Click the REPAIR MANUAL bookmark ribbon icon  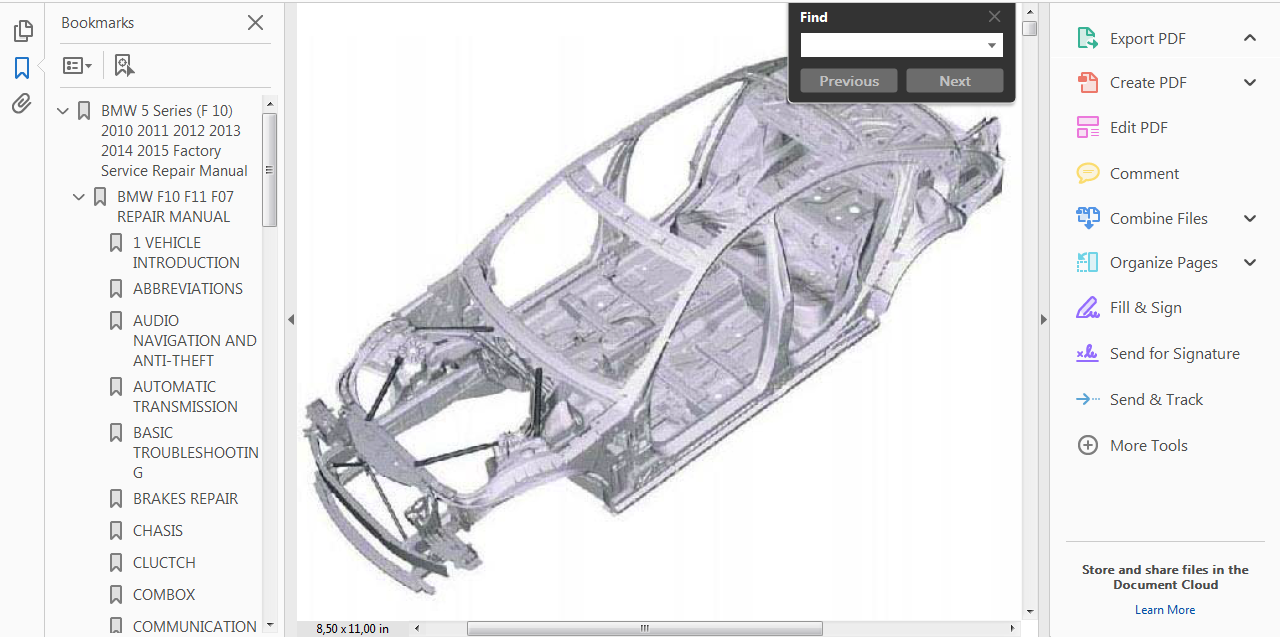[100, 197]
